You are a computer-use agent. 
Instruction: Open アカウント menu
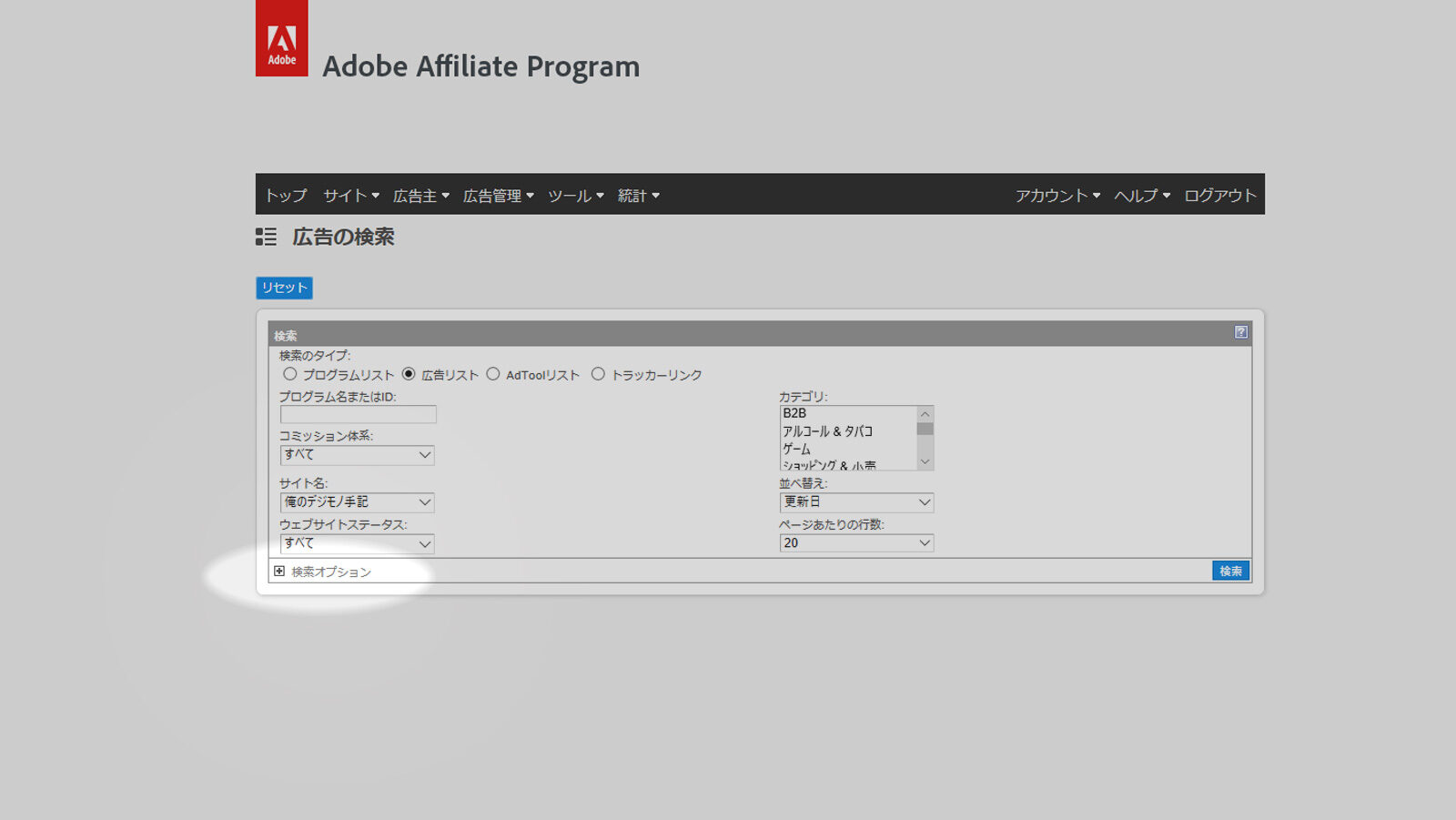click(x=1058, y=195)
